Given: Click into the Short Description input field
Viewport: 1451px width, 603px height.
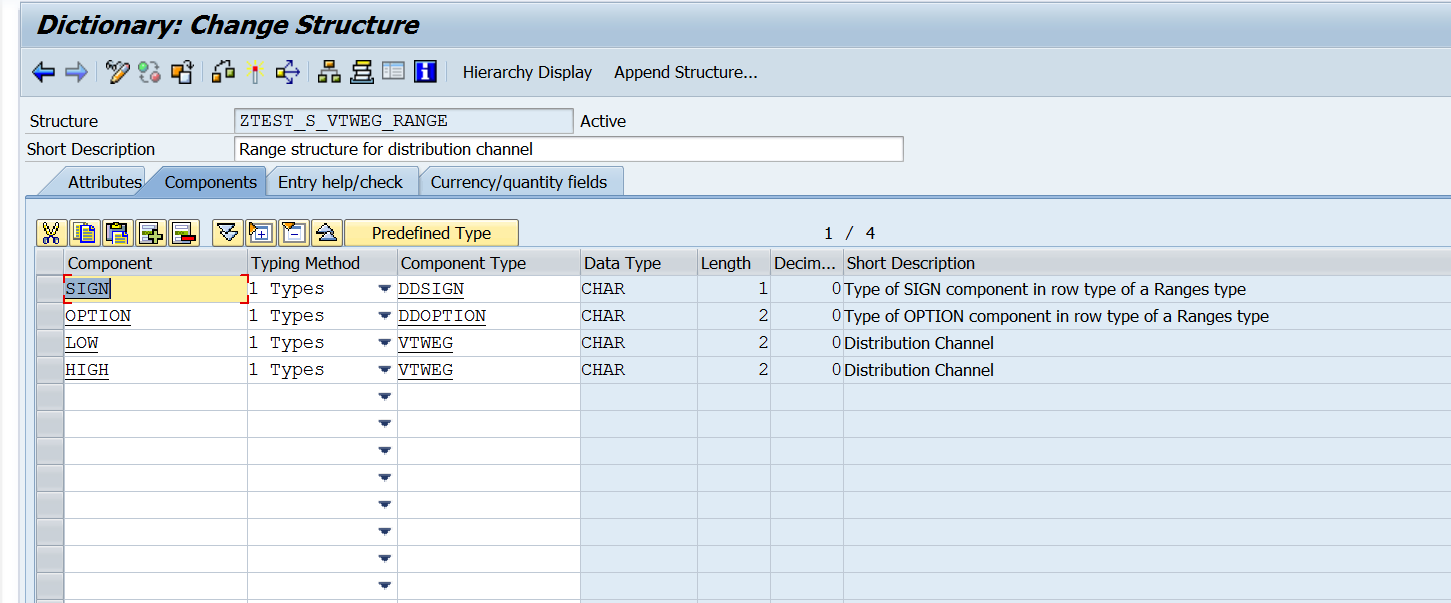Looking at the screenshot, I should tap(568, 149).
